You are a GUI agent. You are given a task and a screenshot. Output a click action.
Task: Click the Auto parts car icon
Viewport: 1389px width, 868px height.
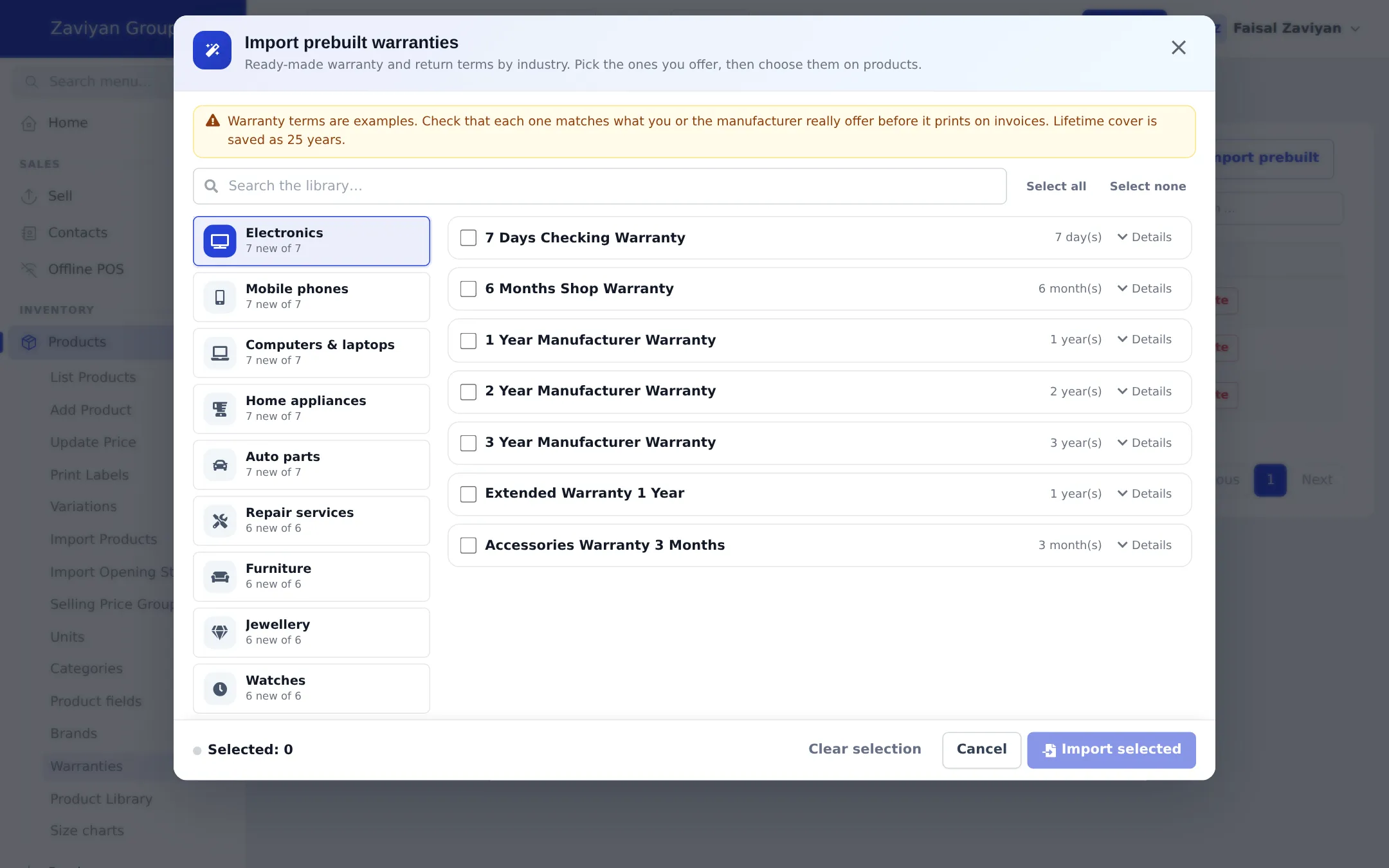point(220,465)
